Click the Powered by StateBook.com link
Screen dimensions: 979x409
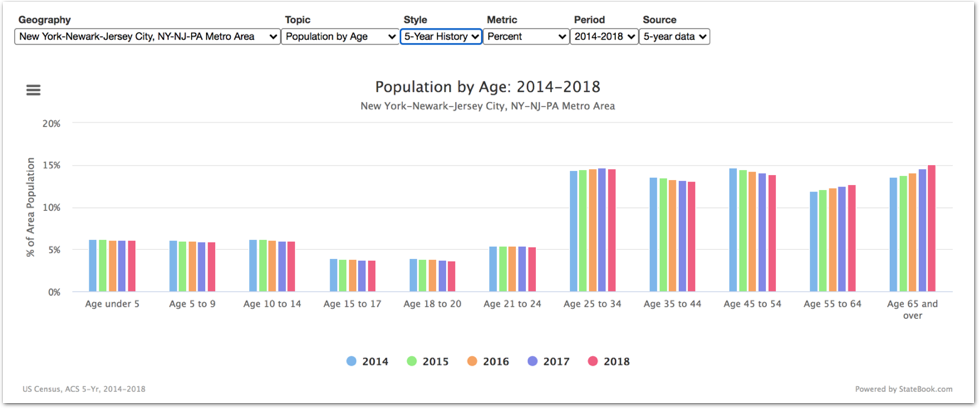(x=904, y=389)
